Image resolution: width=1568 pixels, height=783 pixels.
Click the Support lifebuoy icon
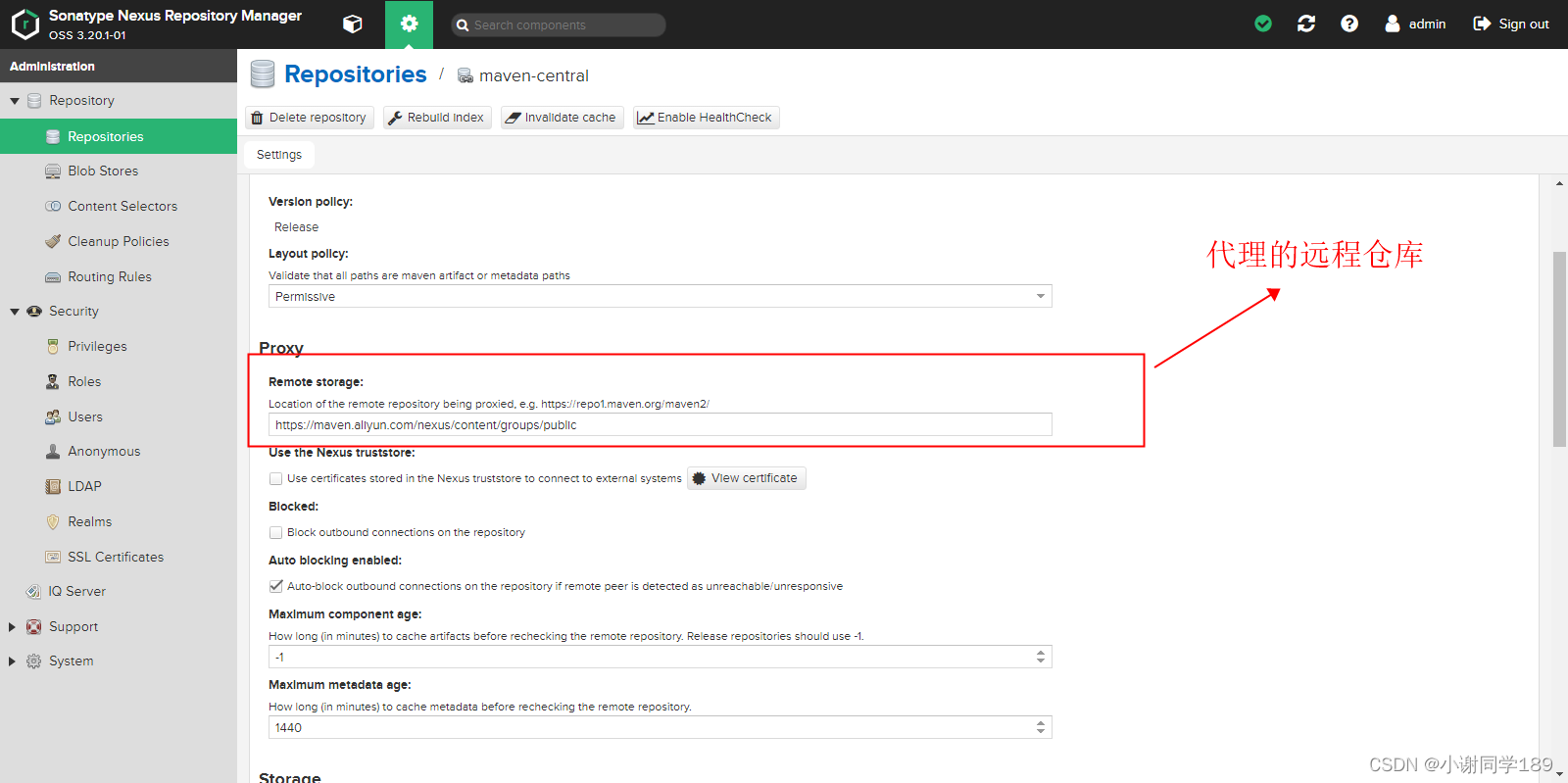pos(33,626)
